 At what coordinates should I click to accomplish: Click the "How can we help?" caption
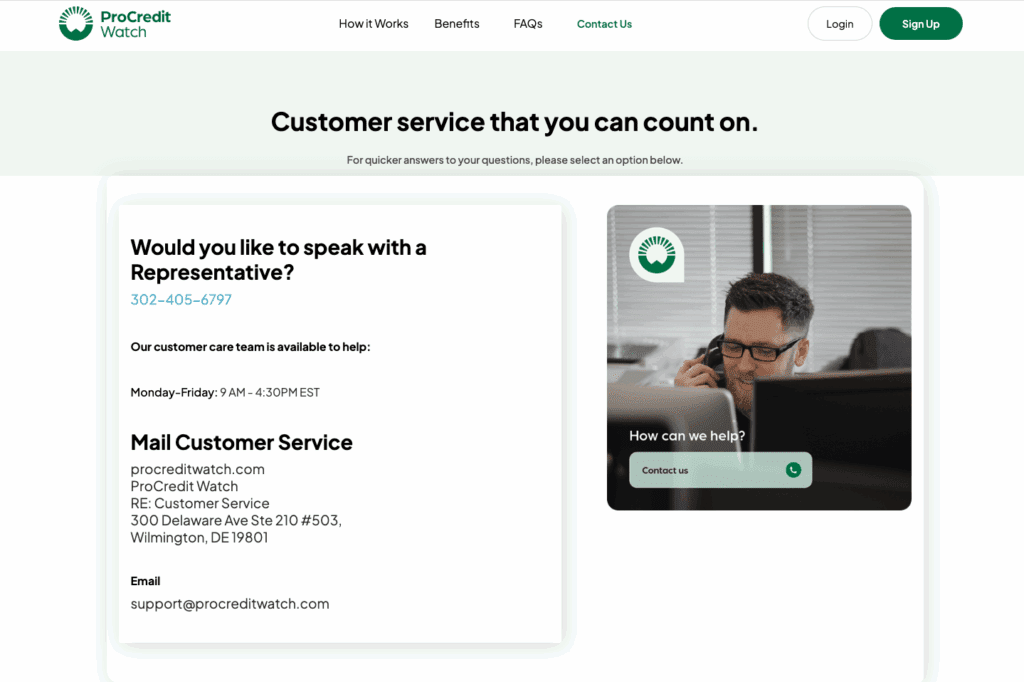(687, 436)
